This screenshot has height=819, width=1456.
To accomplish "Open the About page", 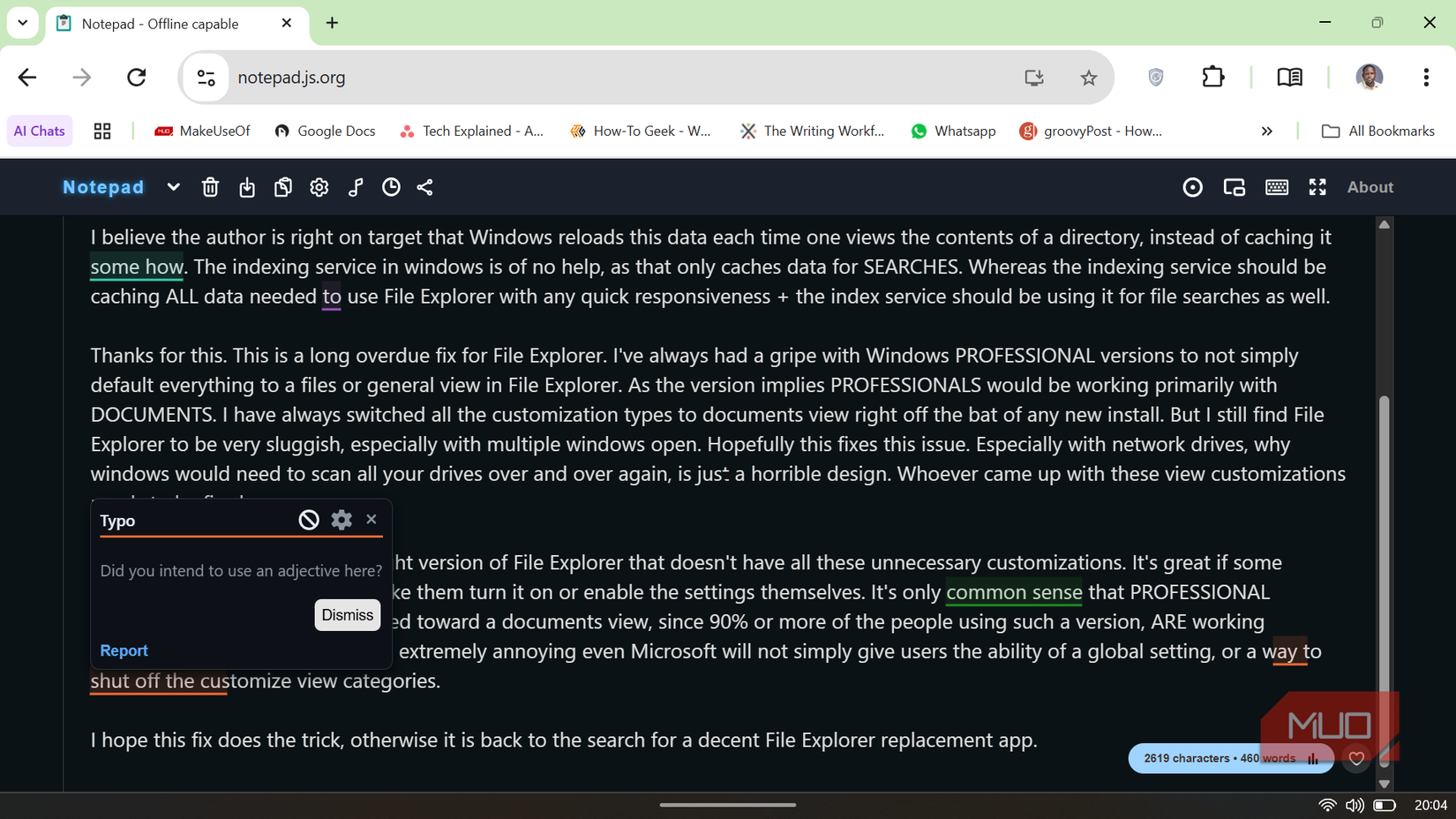I will click(1370, 187).
